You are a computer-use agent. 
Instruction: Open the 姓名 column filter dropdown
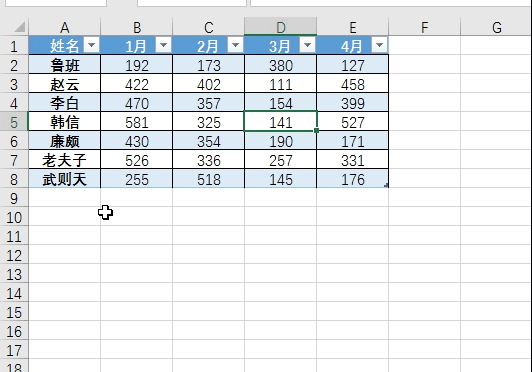pos(92,45)
